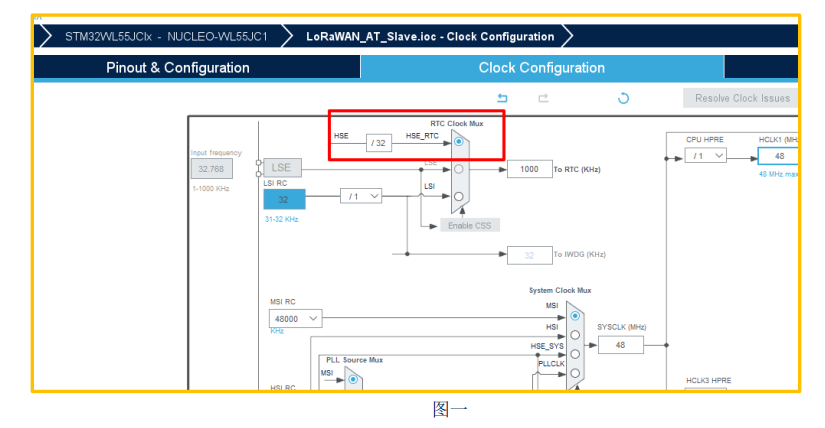825x428 pixels.
Task: Open LoRaWAN_AT_Slave.ioc Clock Configuration breadcrumb
Action: [x=430, y=37]
